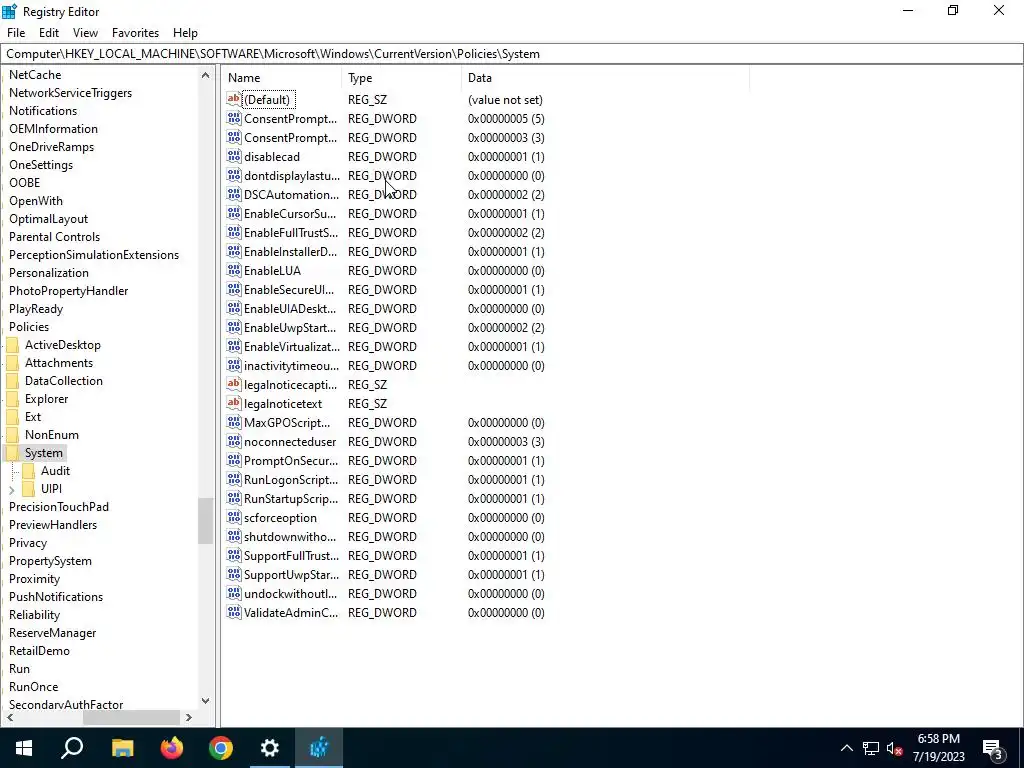This screenshot has height=768, width=1024.
Task: Select the shutdownwitho... value
Action: (x=289, y=536)
